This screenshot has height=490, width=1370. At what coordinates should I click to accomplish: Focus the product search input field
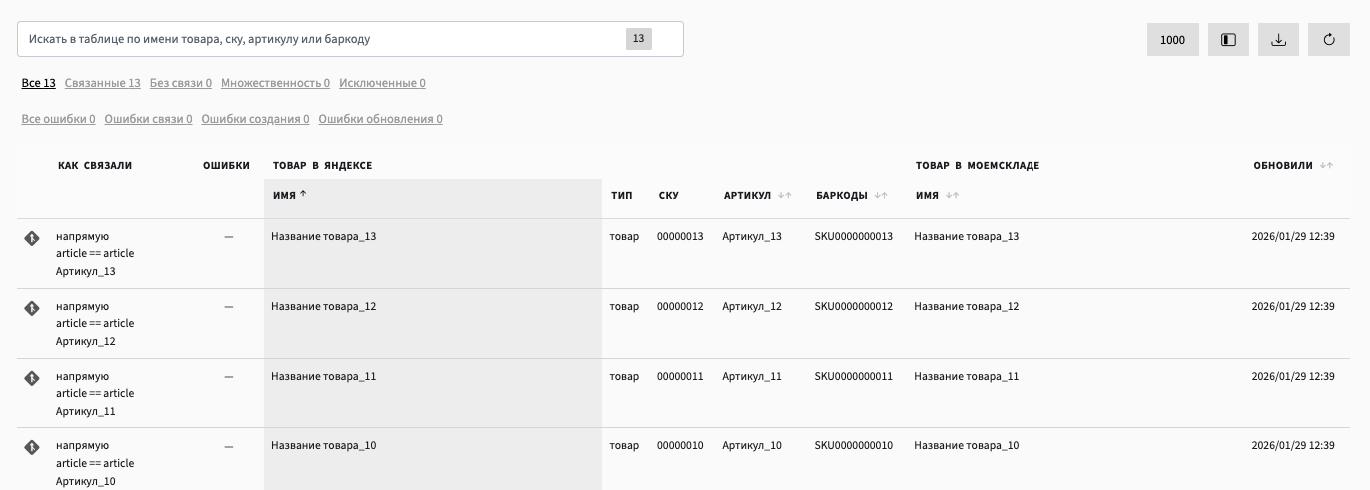[x=350, y=39]
